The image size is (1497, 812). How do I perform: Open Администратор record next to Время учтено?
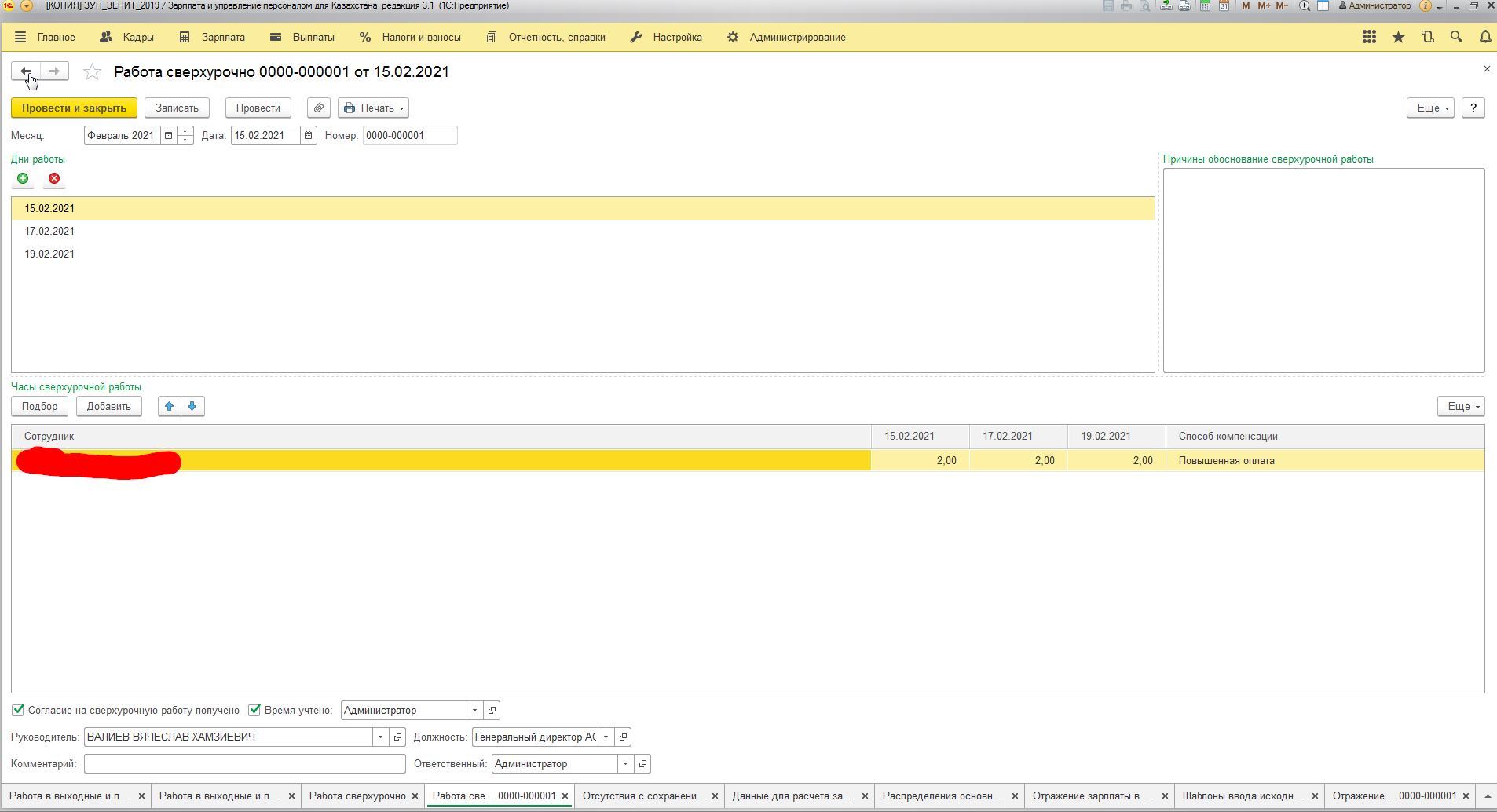click(492, 710)
